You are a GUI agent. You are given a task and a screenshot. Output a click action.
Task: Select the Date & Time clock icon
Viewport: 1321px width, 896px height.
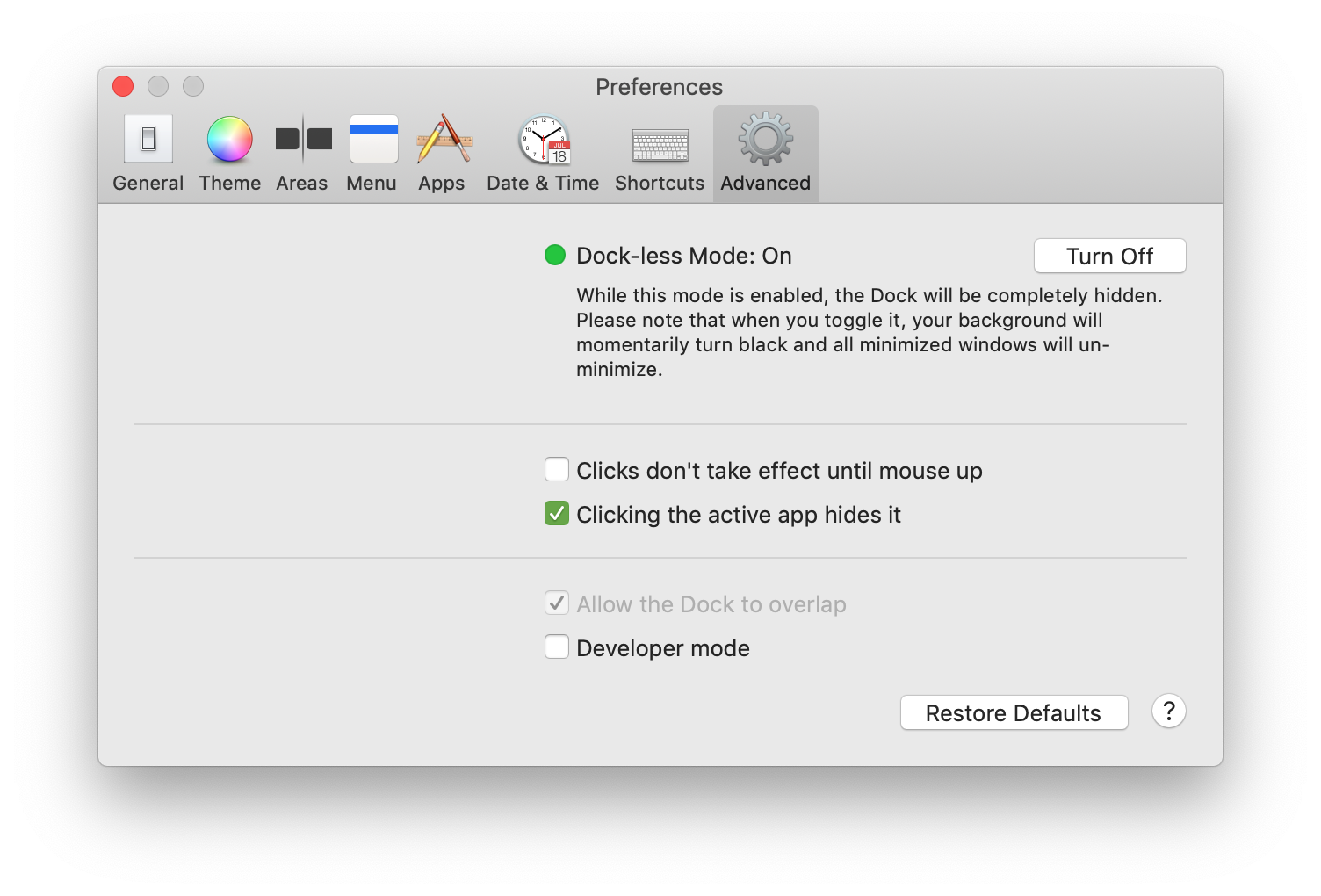(x=545, y=140)
